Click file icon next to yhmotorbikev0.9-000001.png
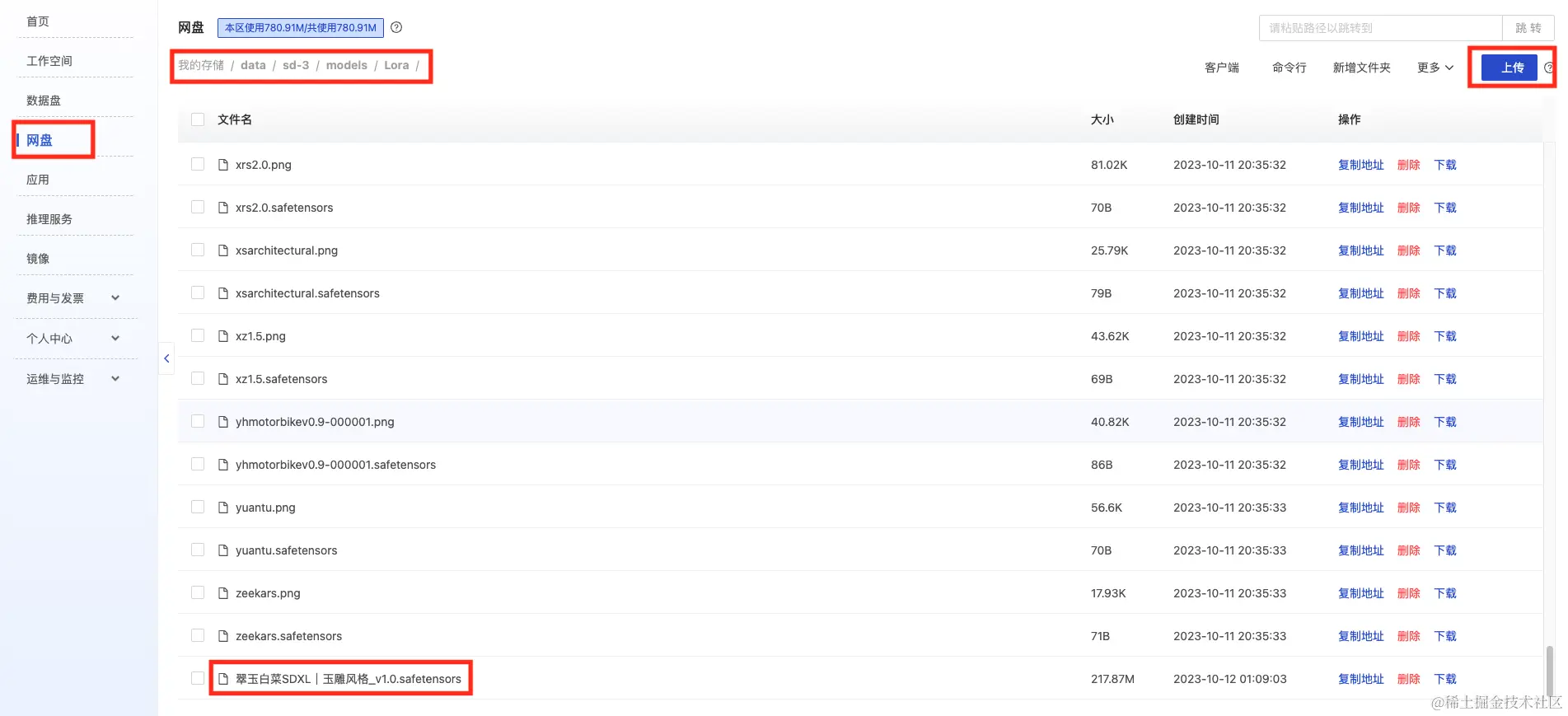This screenshot has width=1568, height=716. pyautogui.click(x=222, y=422)
